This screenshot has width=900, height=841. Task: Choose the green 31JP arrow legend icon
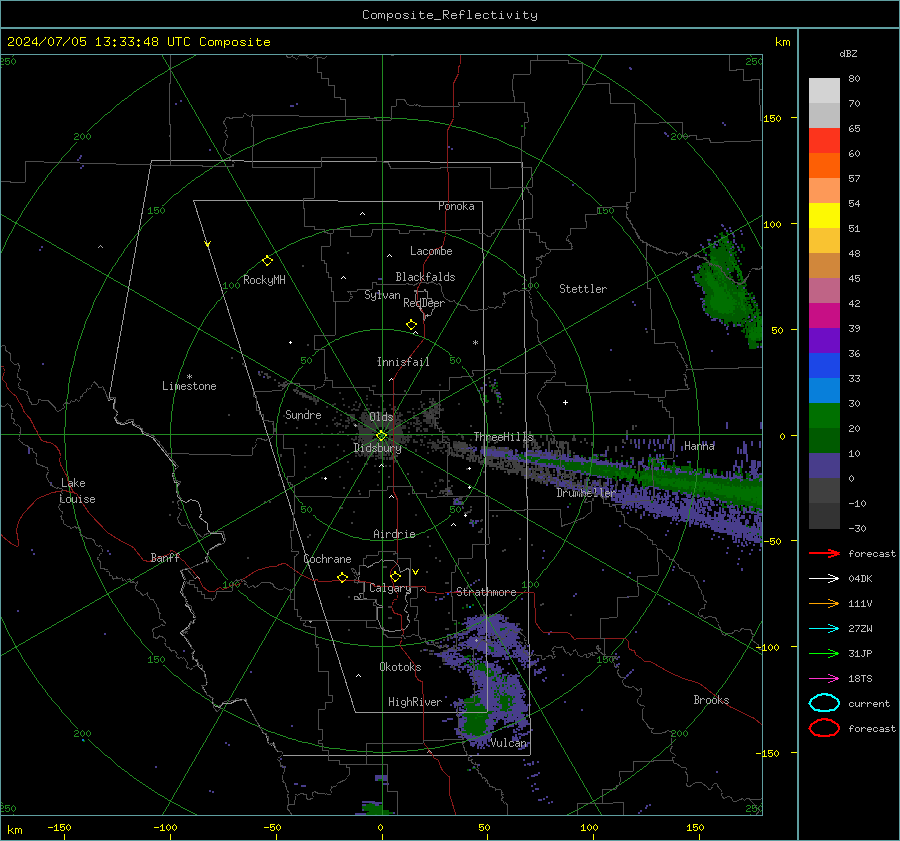[x=824, y=653]
